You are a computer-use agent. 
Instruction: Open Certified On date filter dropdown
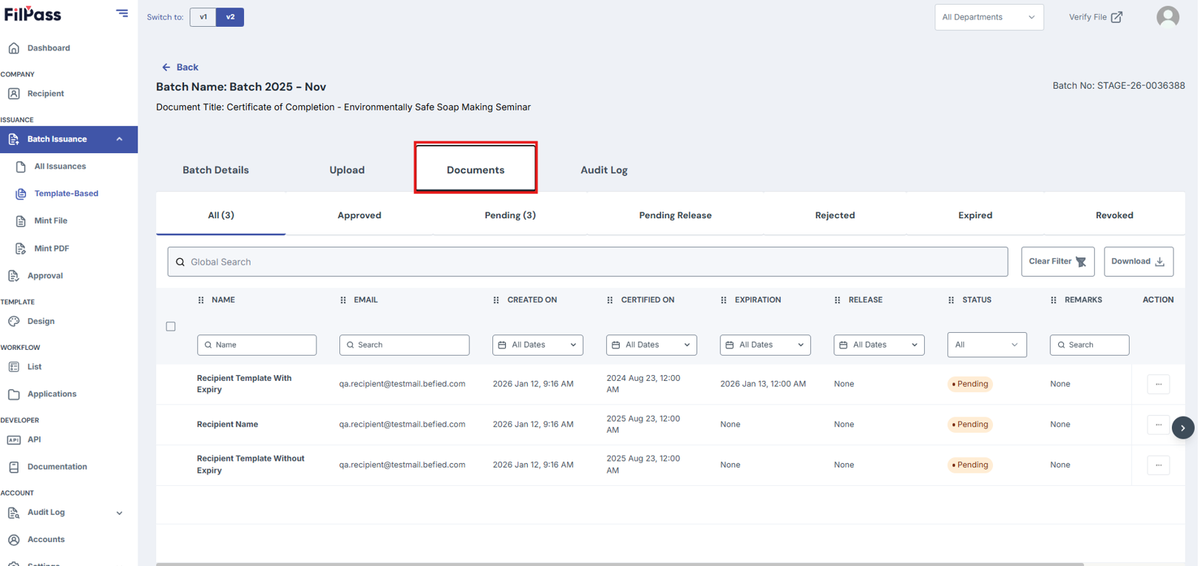(651, 345)
